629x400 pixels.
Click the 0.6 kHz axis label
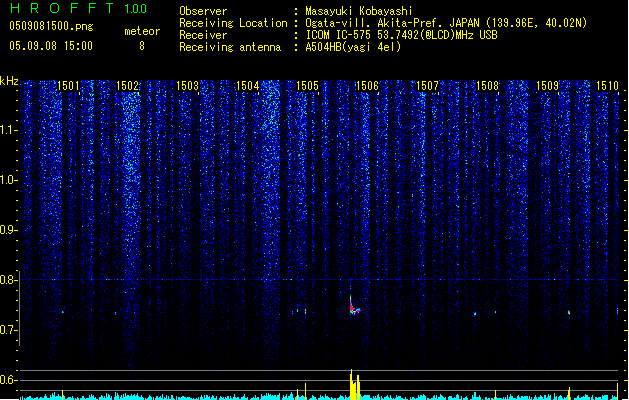coord(8,380)
